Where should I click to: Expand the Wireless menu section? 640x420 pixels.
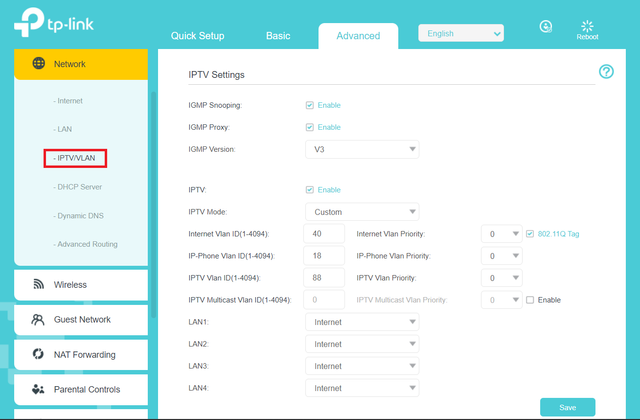coord(81,284)
